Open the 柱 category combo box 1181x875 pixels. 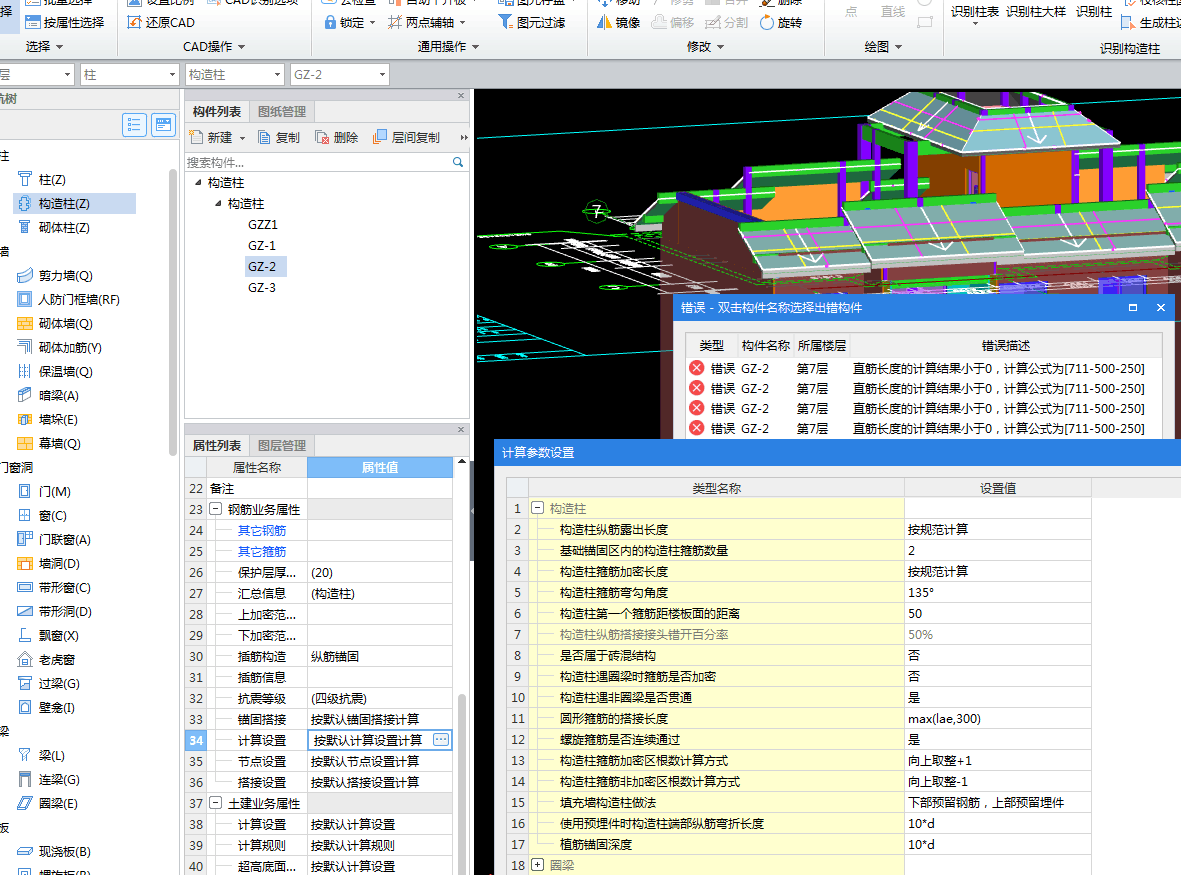point(129,75)
